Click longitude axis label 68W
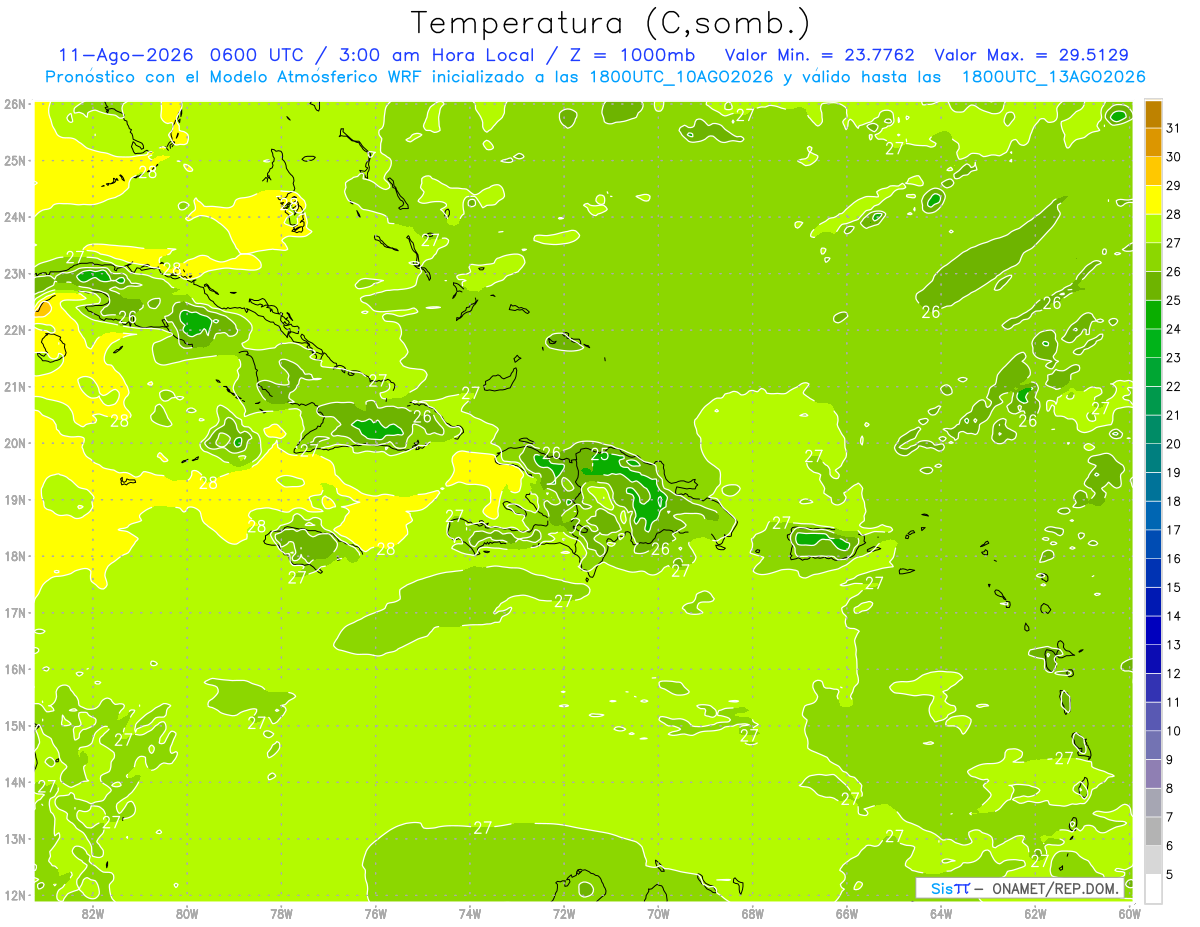Image resolution: width=1200 pixels, height=927 pixels. click(753, 914)
